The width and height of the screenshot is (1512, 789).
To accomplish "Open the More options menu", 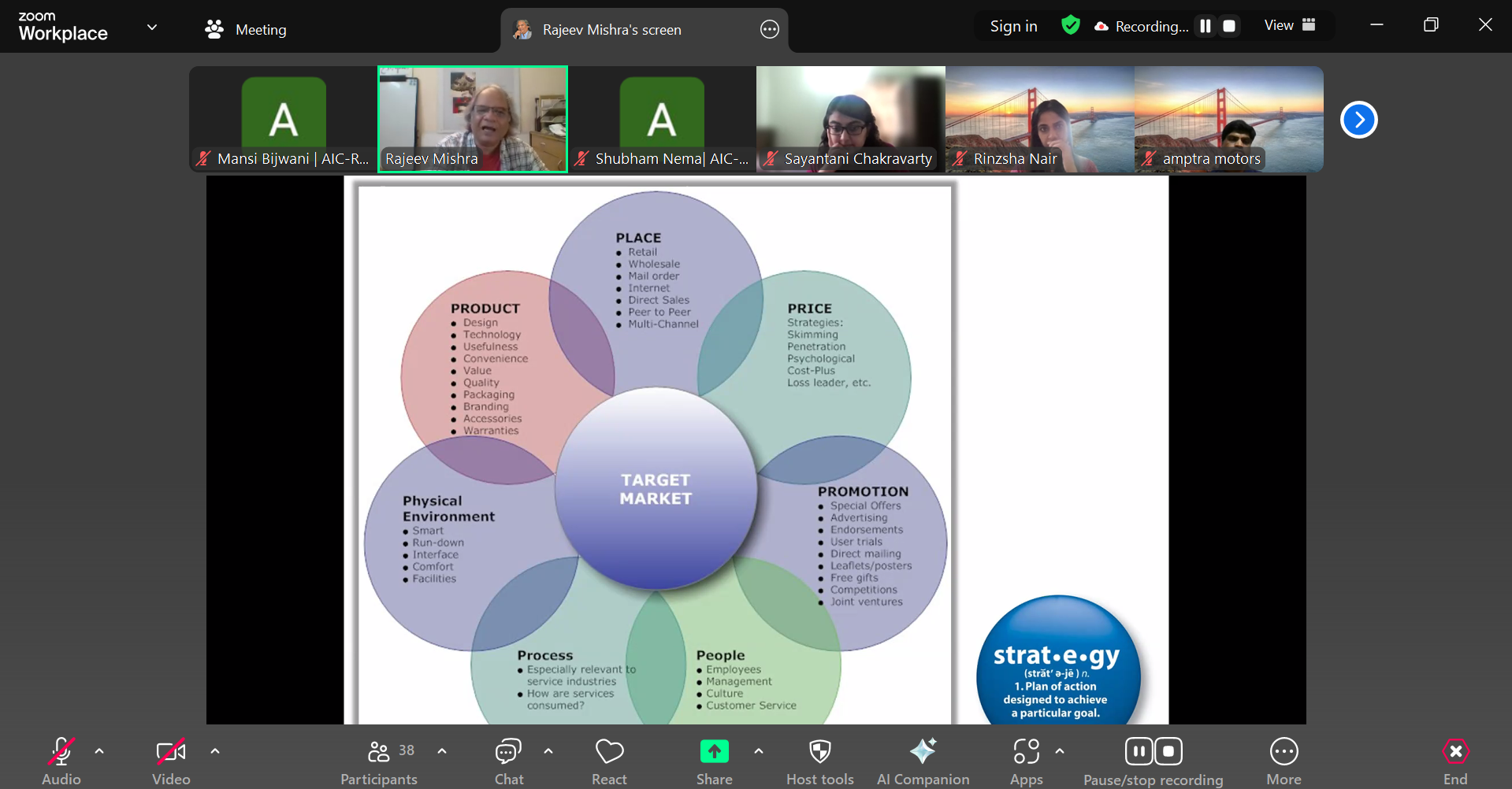I will point(1284,753).
